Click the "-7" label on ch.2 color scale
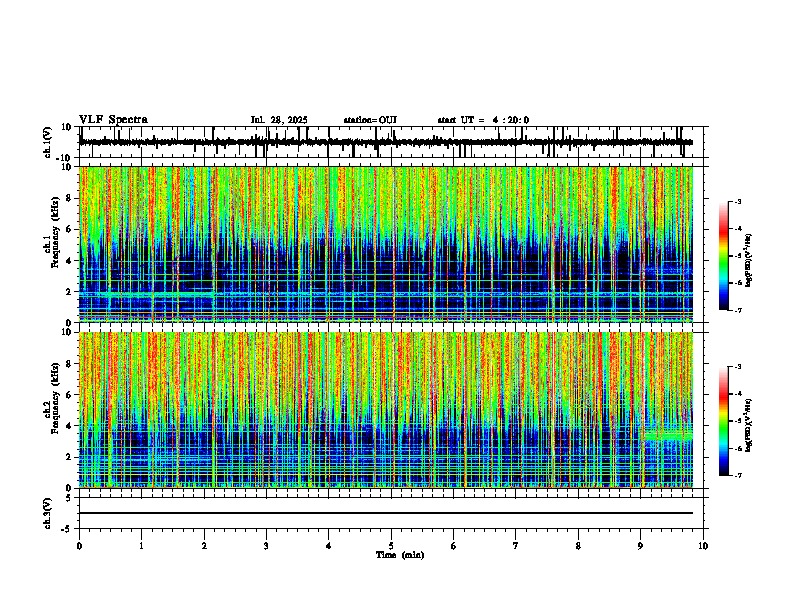This screenshot has width=792, height=612. click(737, 475)
